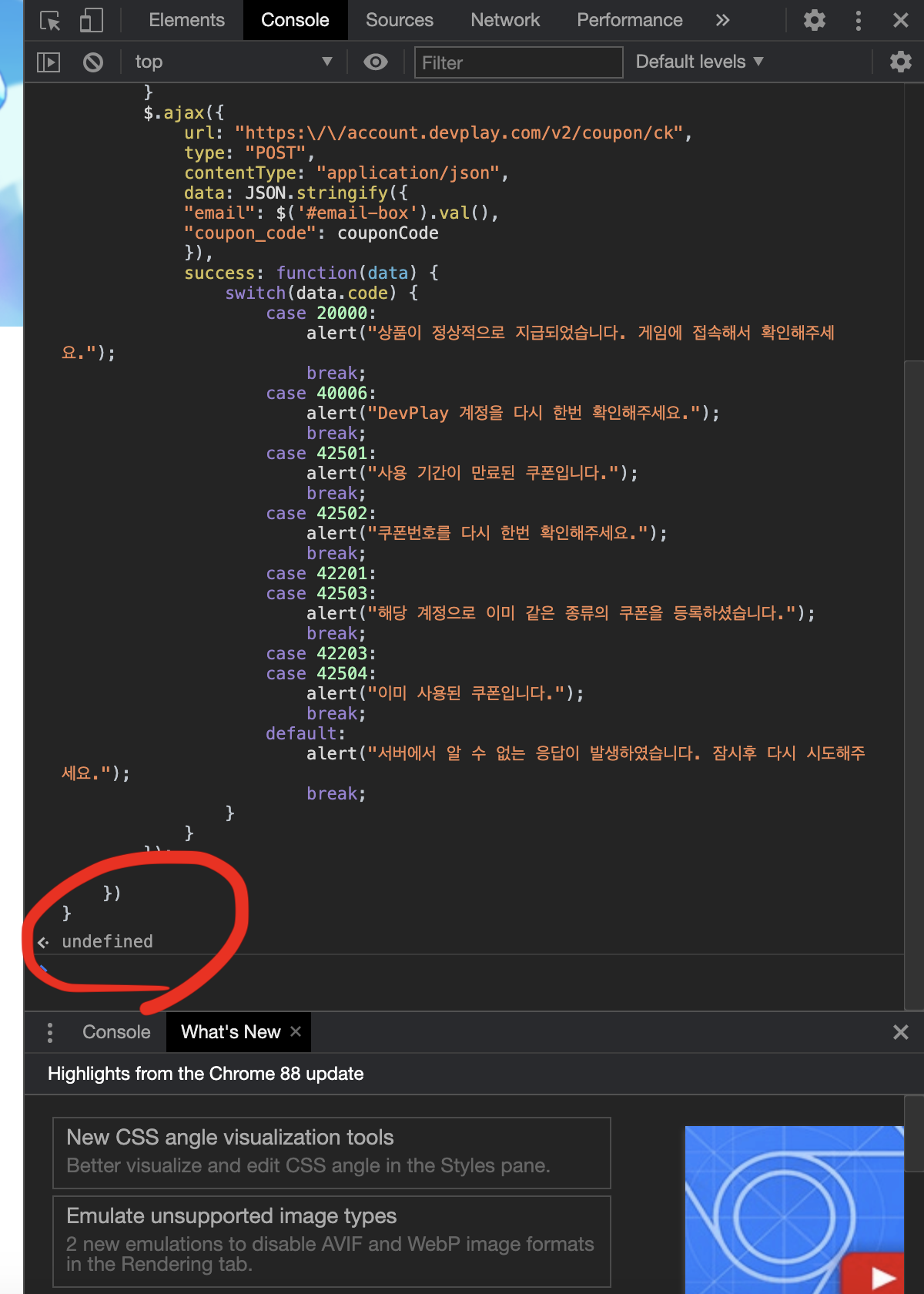
Task: Click the '$.ajax({' code line
Action: (x=183, y=112)
